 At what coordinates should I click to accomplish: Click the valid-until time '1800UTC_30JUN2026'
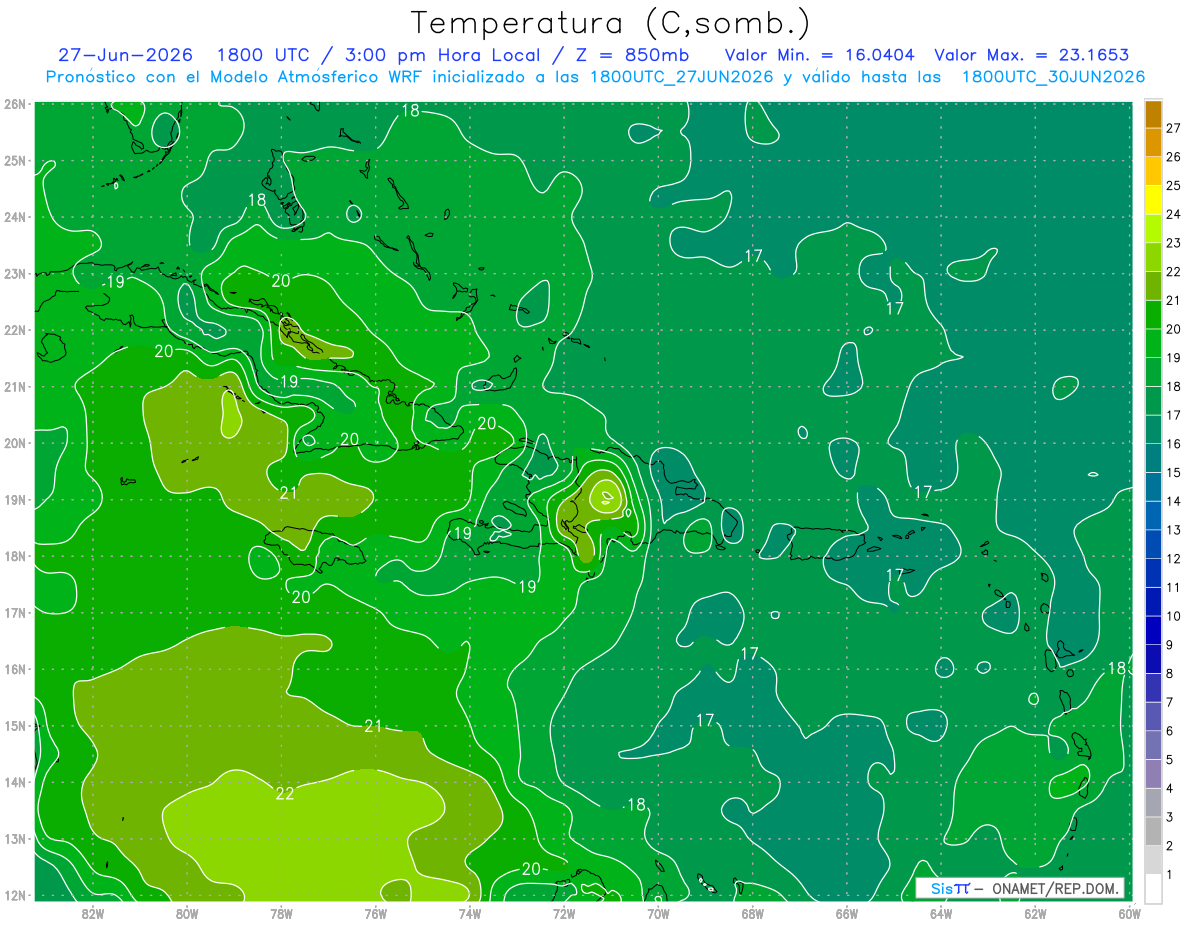point(1053,77)
